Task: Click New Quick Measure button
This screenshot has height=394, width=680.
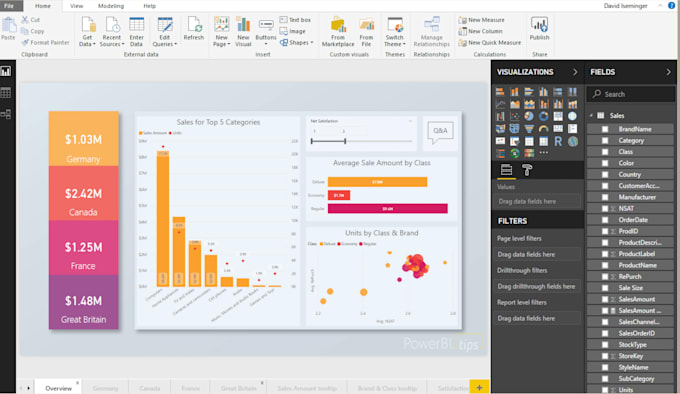Action: 490,42
